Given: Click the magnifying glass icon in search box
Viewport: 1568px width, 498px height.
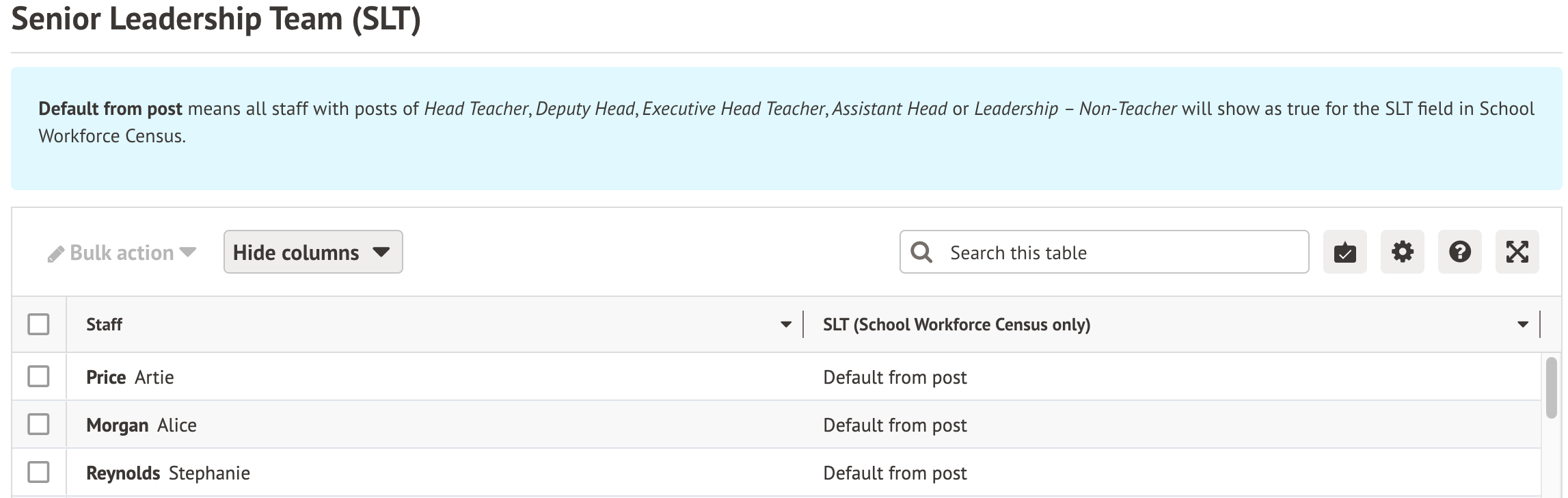Looking at the screenshot, I should point(921,252).
